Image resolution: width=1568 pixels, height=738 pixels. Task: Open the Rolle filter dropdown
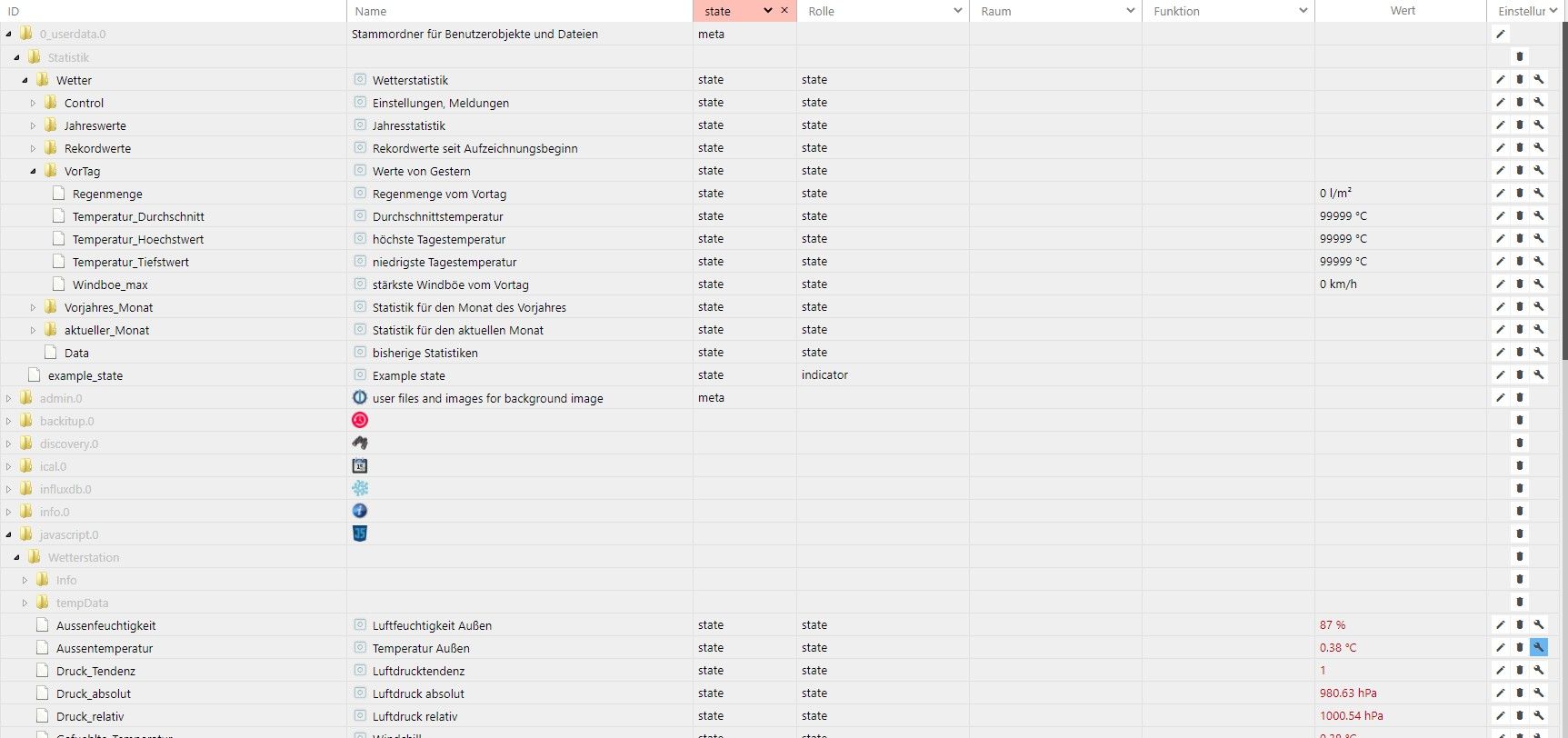coord(957,11)
